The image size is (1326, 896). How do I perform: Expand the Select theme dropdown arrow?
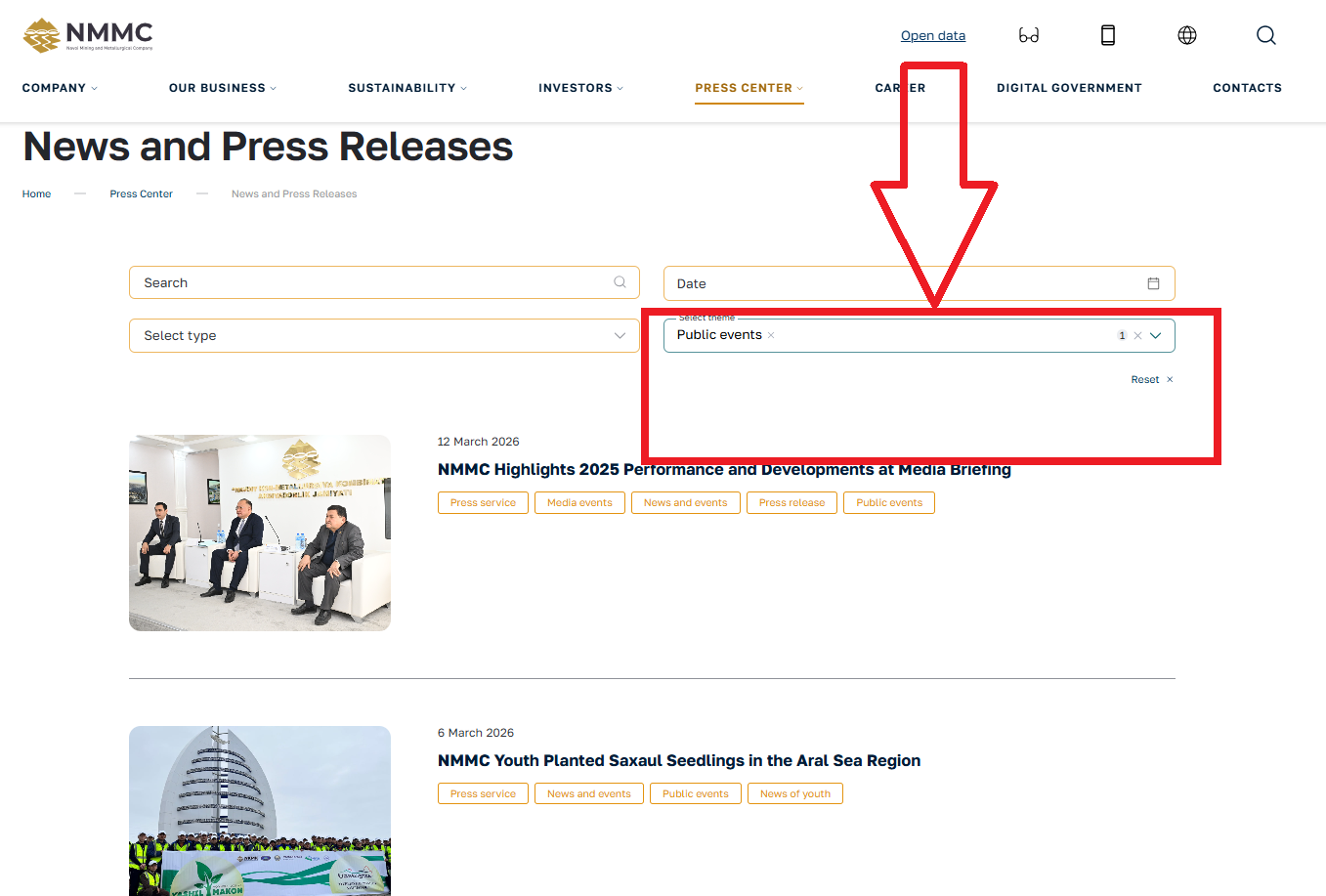(x=1155, y=335)
